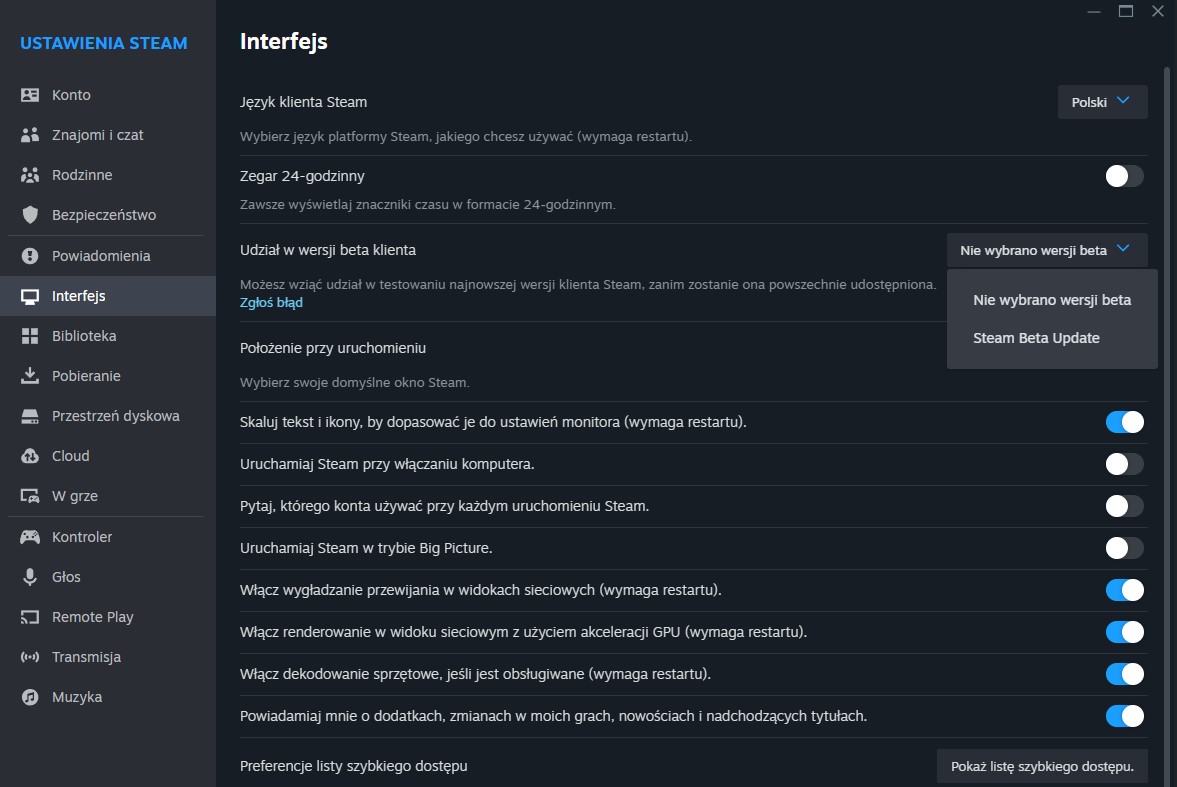Click the shield icon for Bezpieczeństwo
The height and width of the screenshot is (787, 1177).
pyautogui.click(x=31, y=214)
